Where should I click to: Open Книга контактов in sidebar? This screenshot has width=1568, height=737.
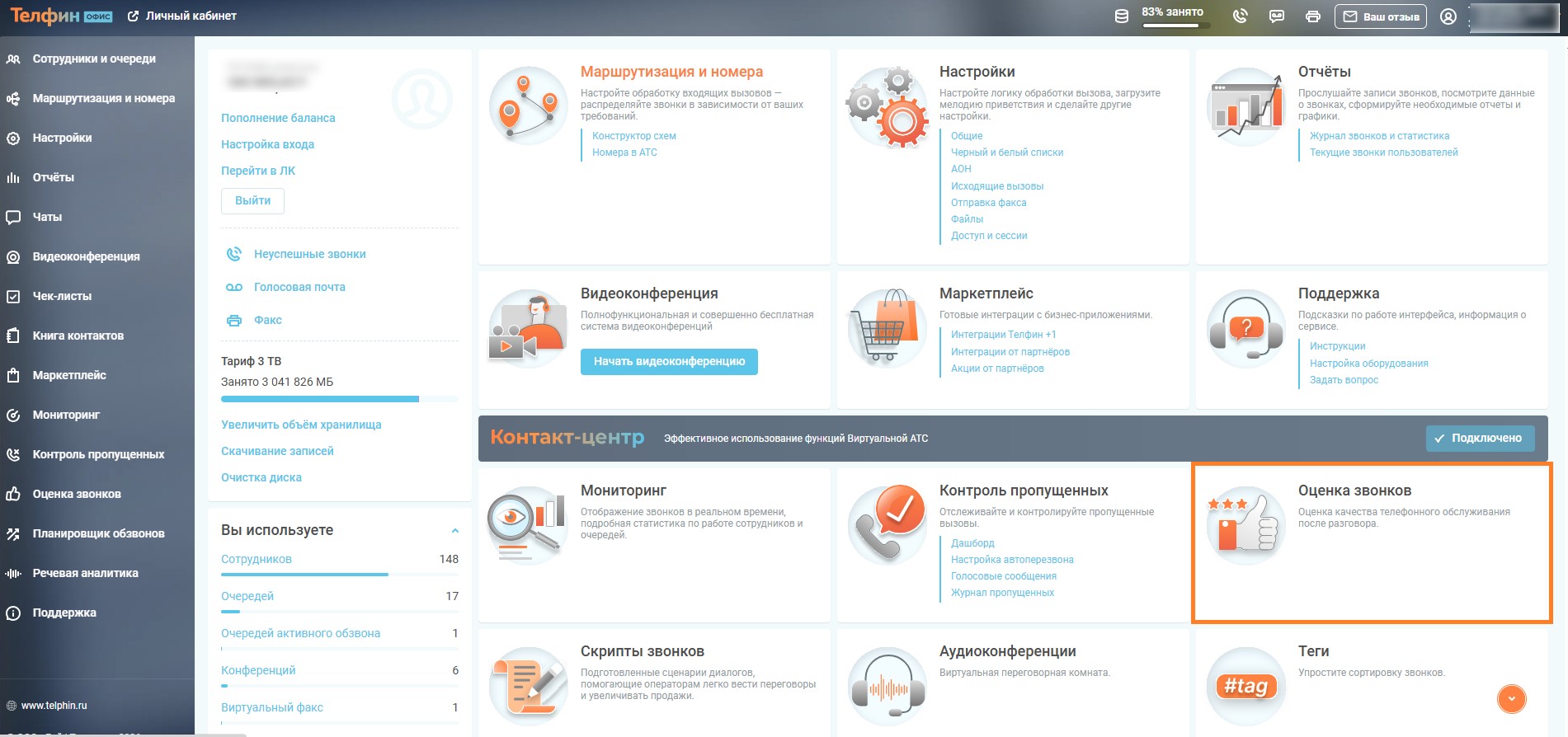pos(78,336)
